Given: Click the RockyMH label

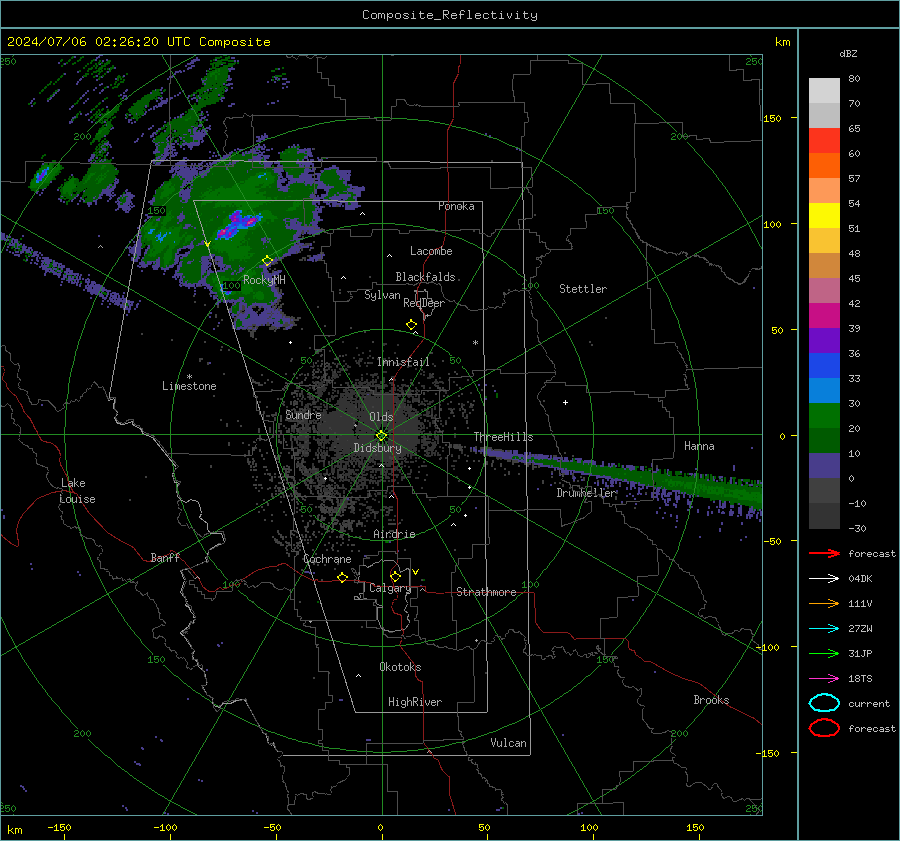Looking at the screenshot, I should click(x=264, y=280).
